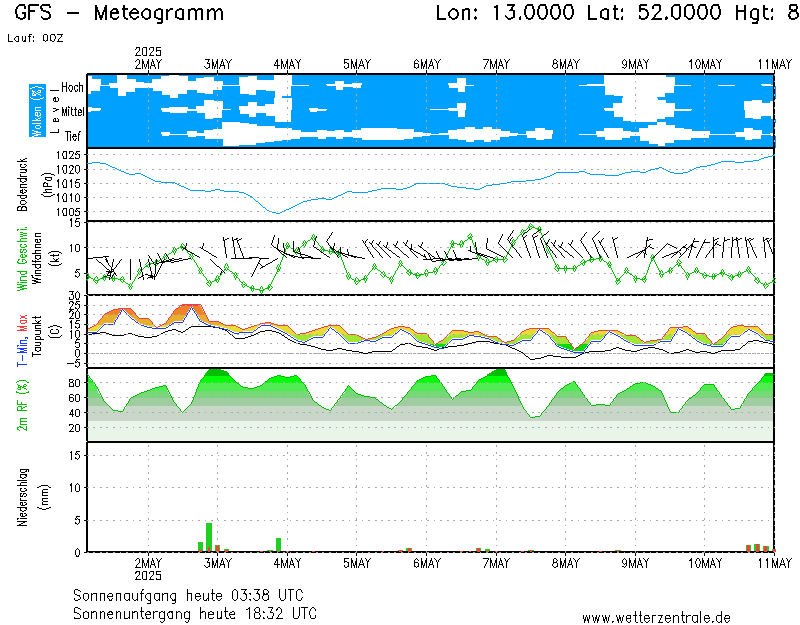Click the 1015 pressure axis value
This screenshot has width=800, height=625.
click(69, 184)
